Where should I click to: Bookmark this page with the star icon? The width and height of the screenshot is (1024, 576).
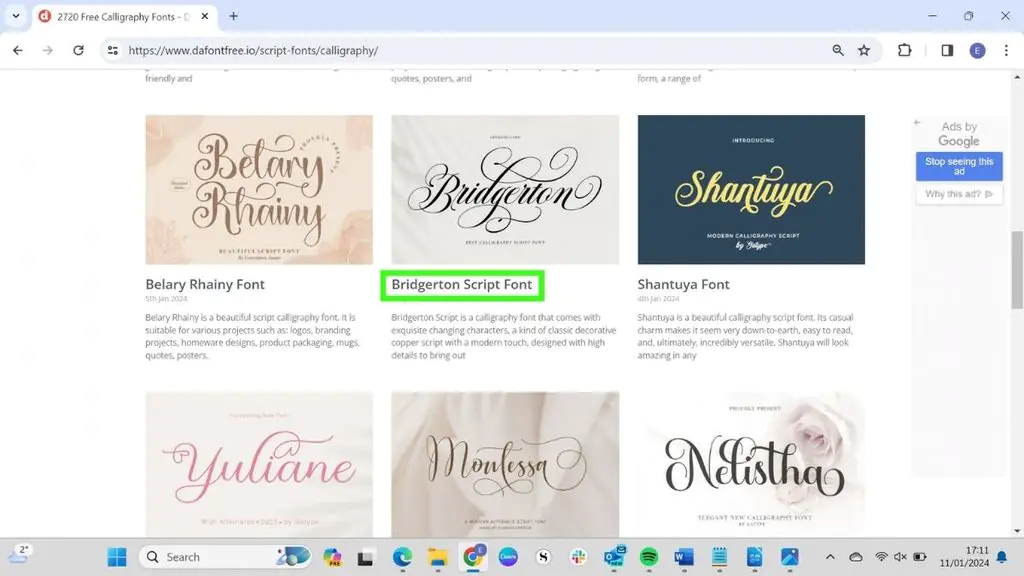pos(864,50)
